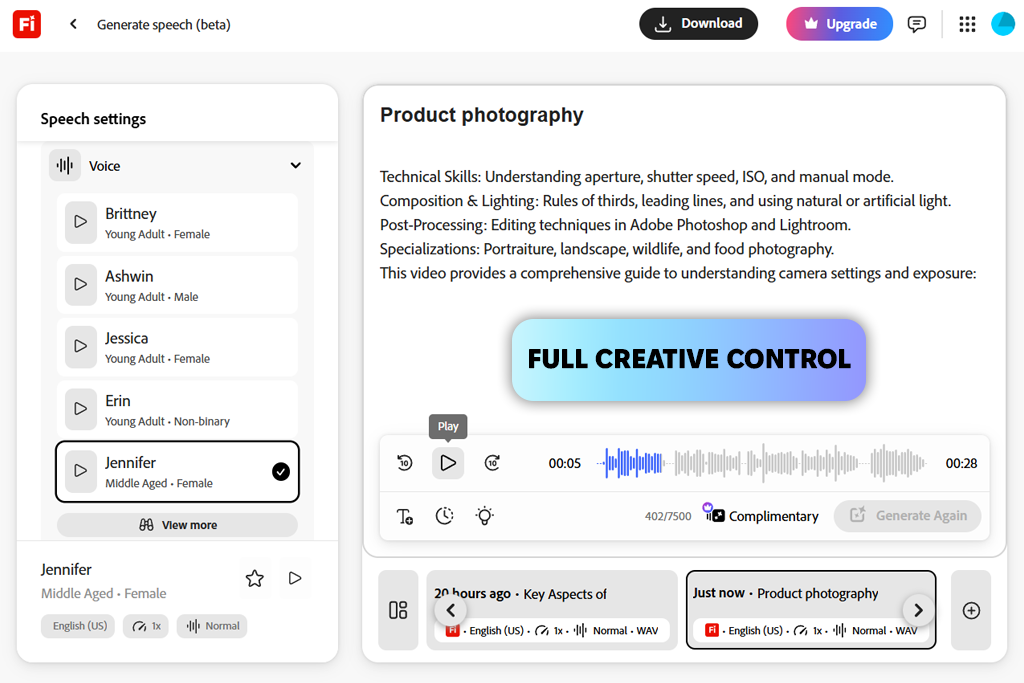
Task: Open the Normal tone chip
Action: (x=212, y=626)
